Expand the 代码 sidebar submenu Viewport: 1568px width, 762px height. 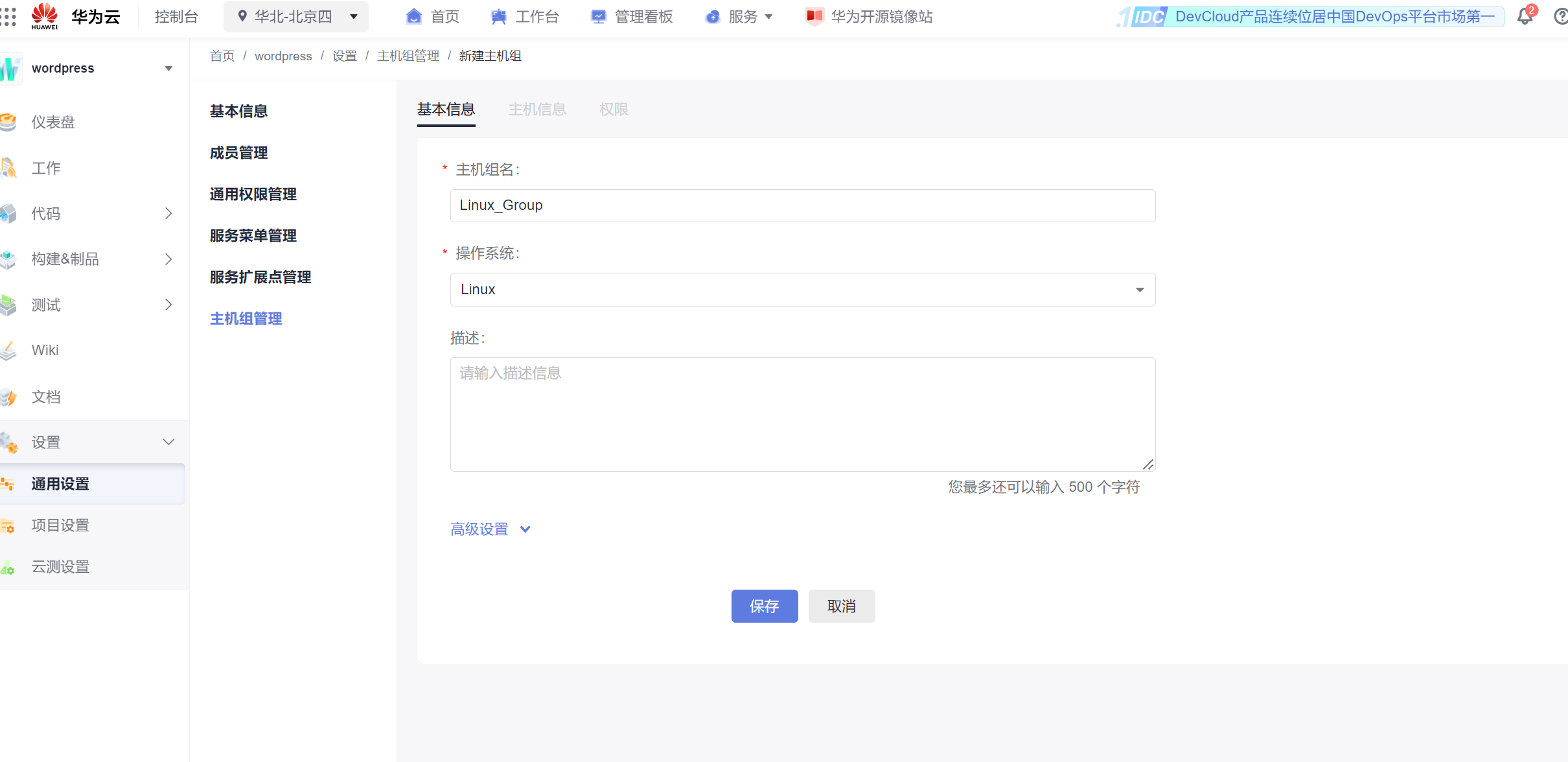pos(168,214)
